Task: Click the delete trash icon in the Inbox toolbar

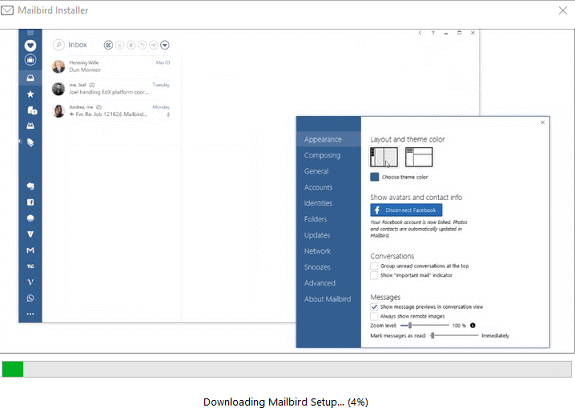Action: tap(131, 45)
